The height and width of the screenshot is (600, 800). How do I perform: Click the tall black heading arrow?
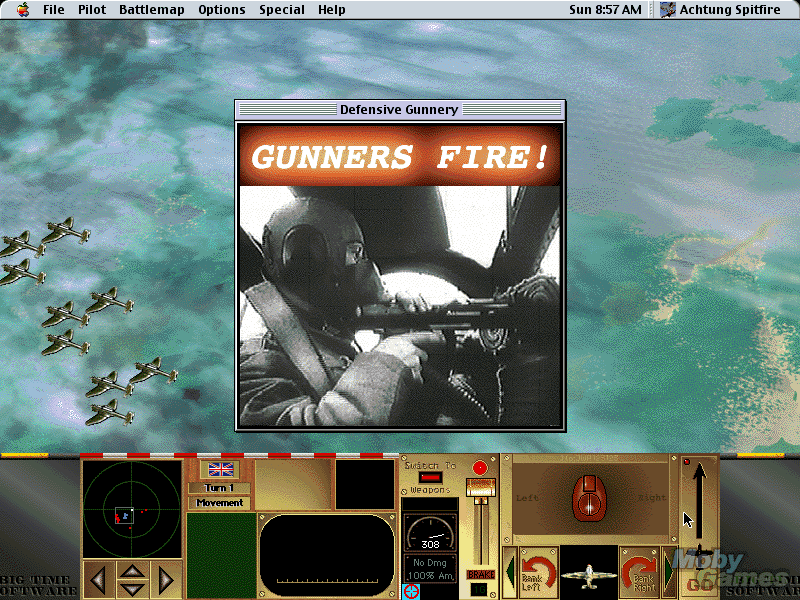pos(699,500)
